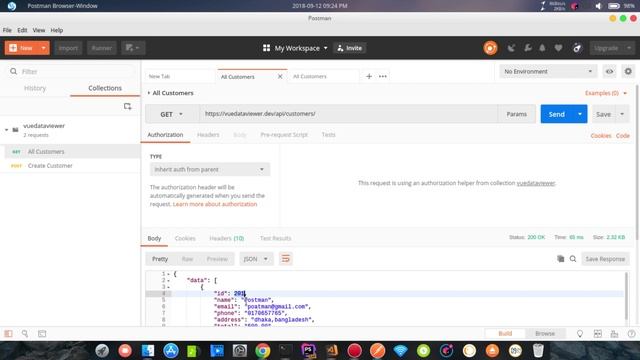Viewport: 640px width, 360px height.
Task: Click the orange sync status icon
Action: point(490,48)
